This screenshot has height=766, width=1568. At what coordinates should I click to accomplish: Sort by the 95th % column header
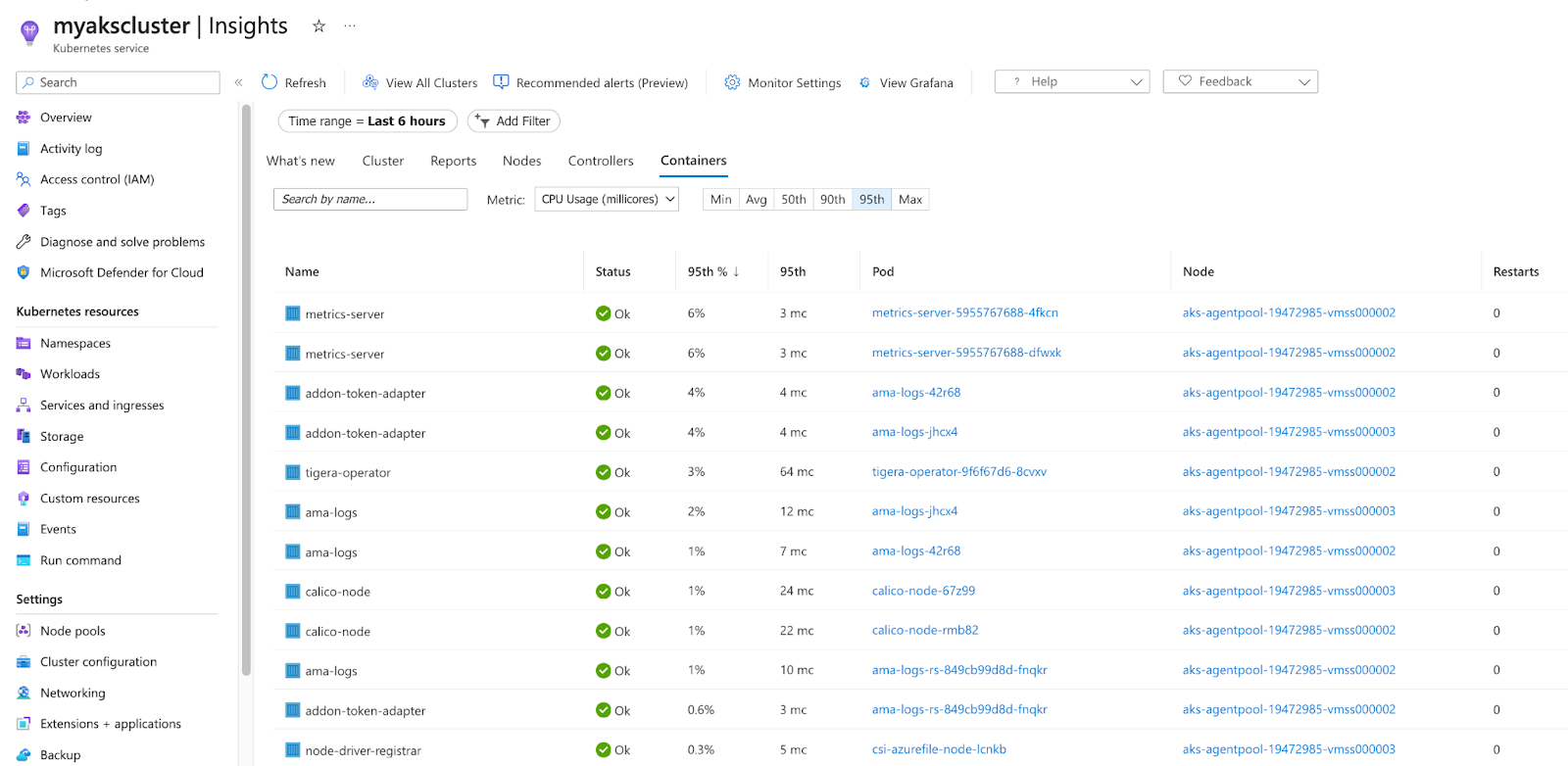713,271
